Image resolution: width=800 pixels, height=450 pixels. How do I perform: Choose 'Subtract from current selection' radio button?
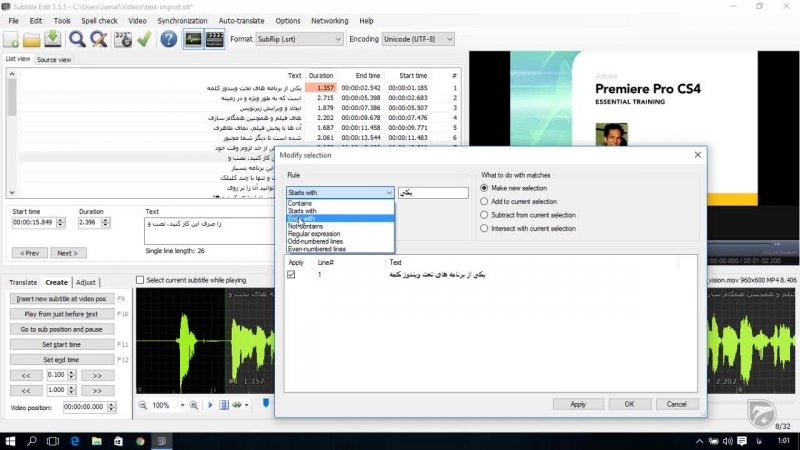pos(485,215)
